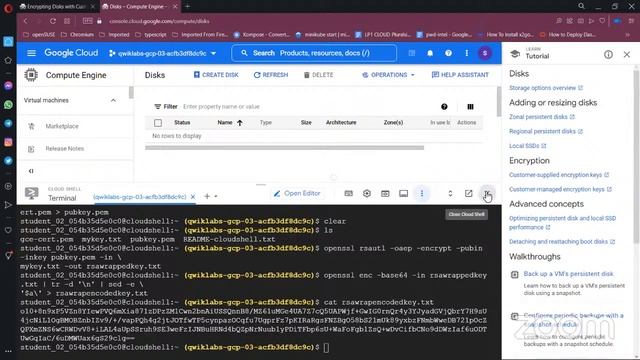Image resolution: width=640 pixels, height=360 pixels.
Task: Open the purple account avatar
Action: click(485, 53)
